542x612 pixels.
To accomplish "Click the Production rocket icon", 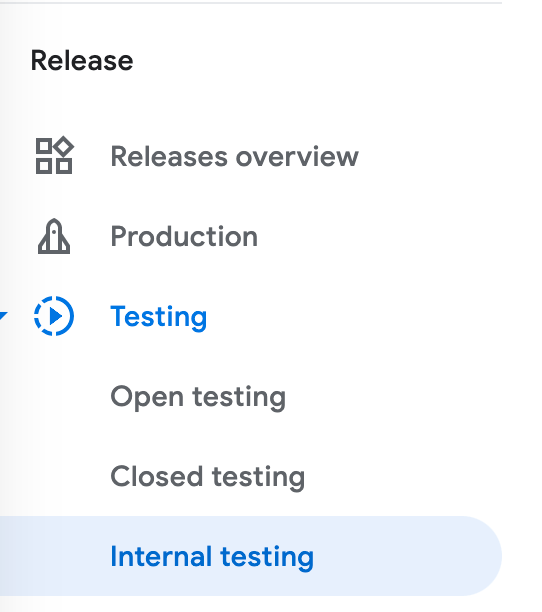I will tap(54, 236).
